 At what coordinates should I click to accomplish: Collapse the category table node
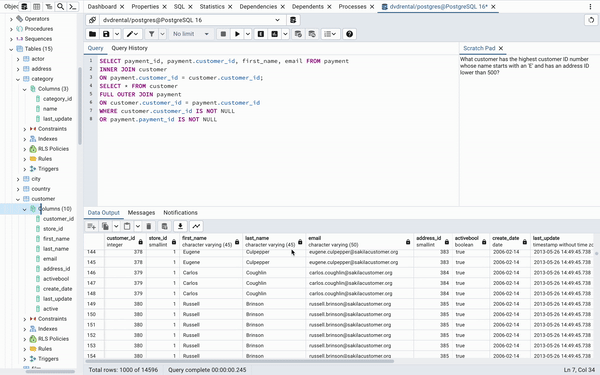18,79
